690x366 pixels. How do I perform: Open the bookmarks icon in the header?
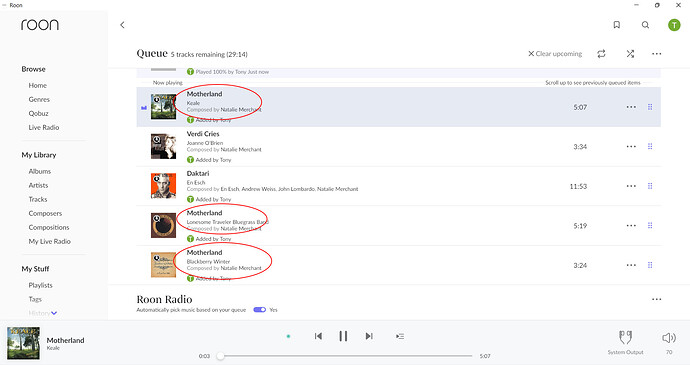coord(617,25)
